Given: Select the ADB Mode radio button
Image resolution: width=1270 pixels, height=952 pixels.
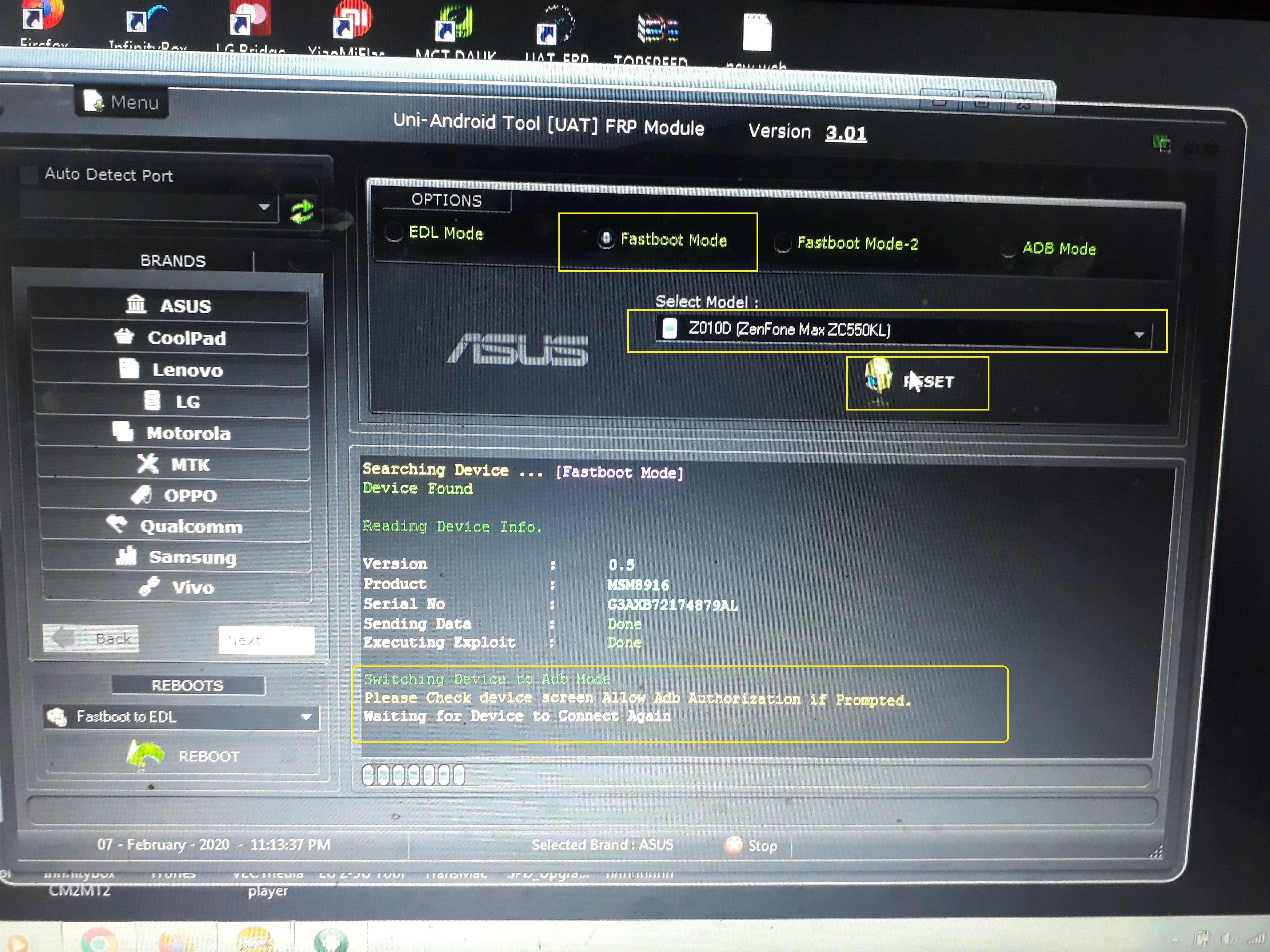Looking at the screenshot, I should click(1008, 248).
